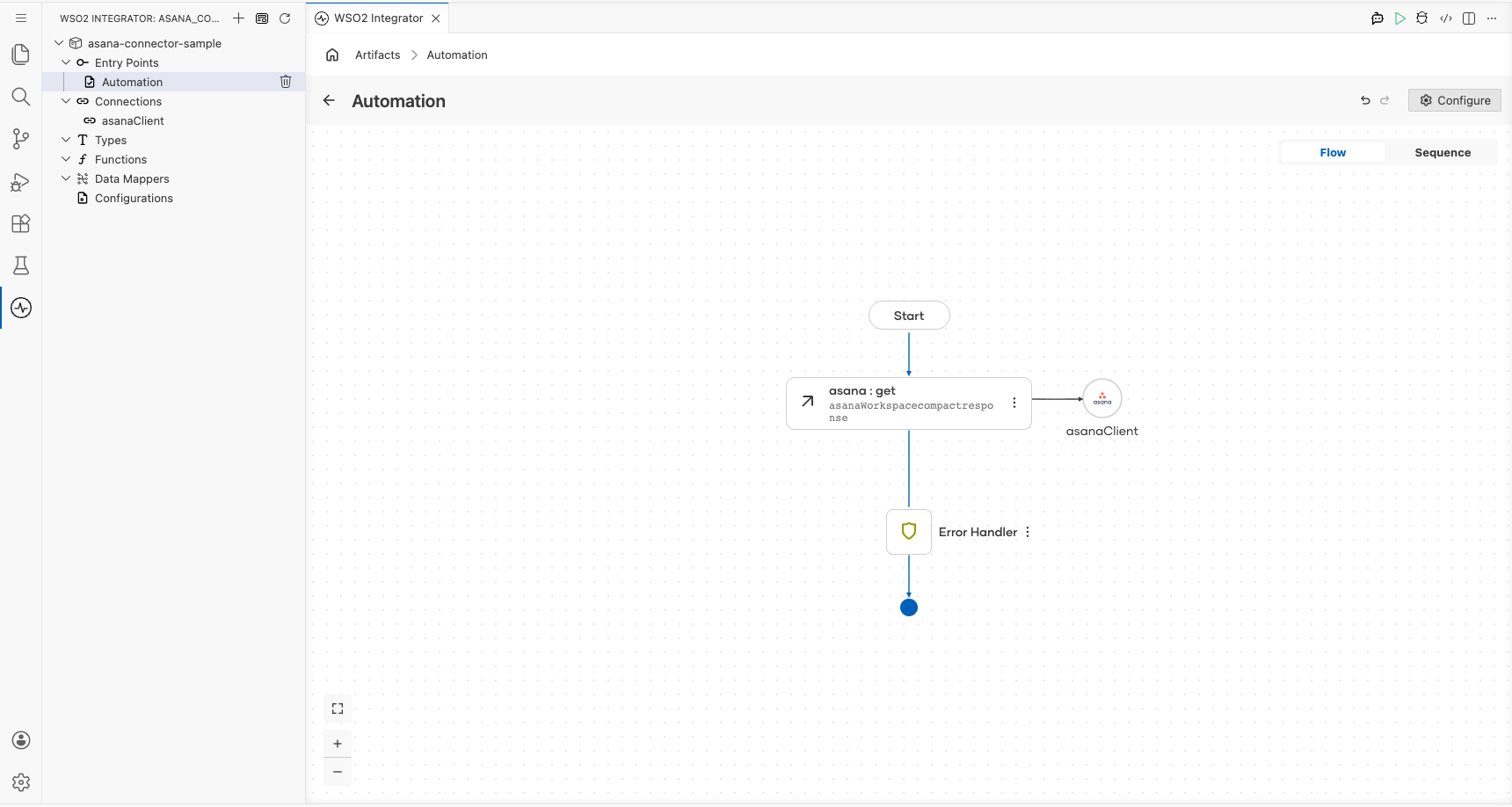Open the Explorer view in activity bar
Image resolution: width=1512 pixels, height=807 pixels.
pos(21,55)
